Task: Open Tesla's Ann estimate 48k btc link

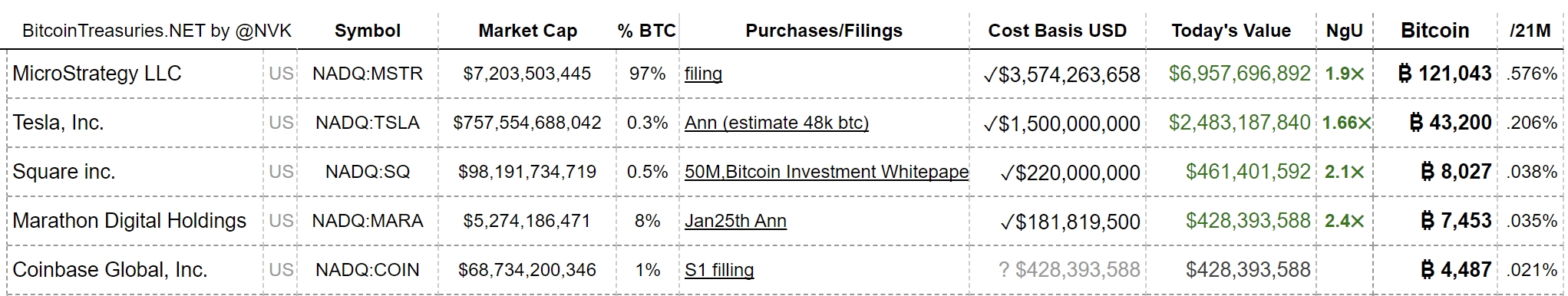Action: click(777, 123)
